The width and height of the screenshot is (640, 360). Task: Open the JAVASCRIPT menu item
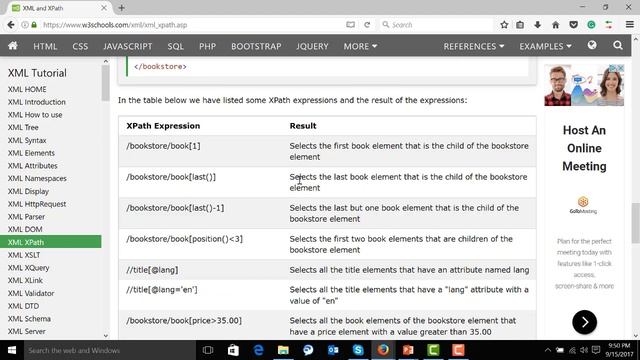tap(128, 46)
